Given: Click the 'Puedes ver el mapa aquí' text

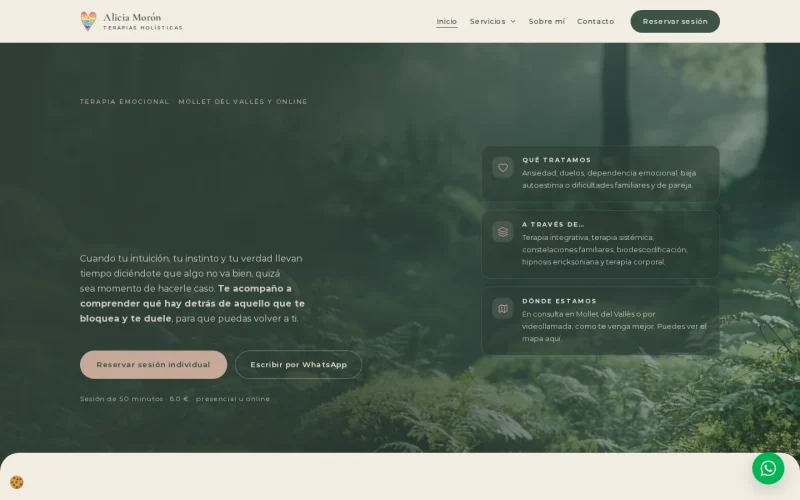Looking at the screenshot, I should point(614,332).
